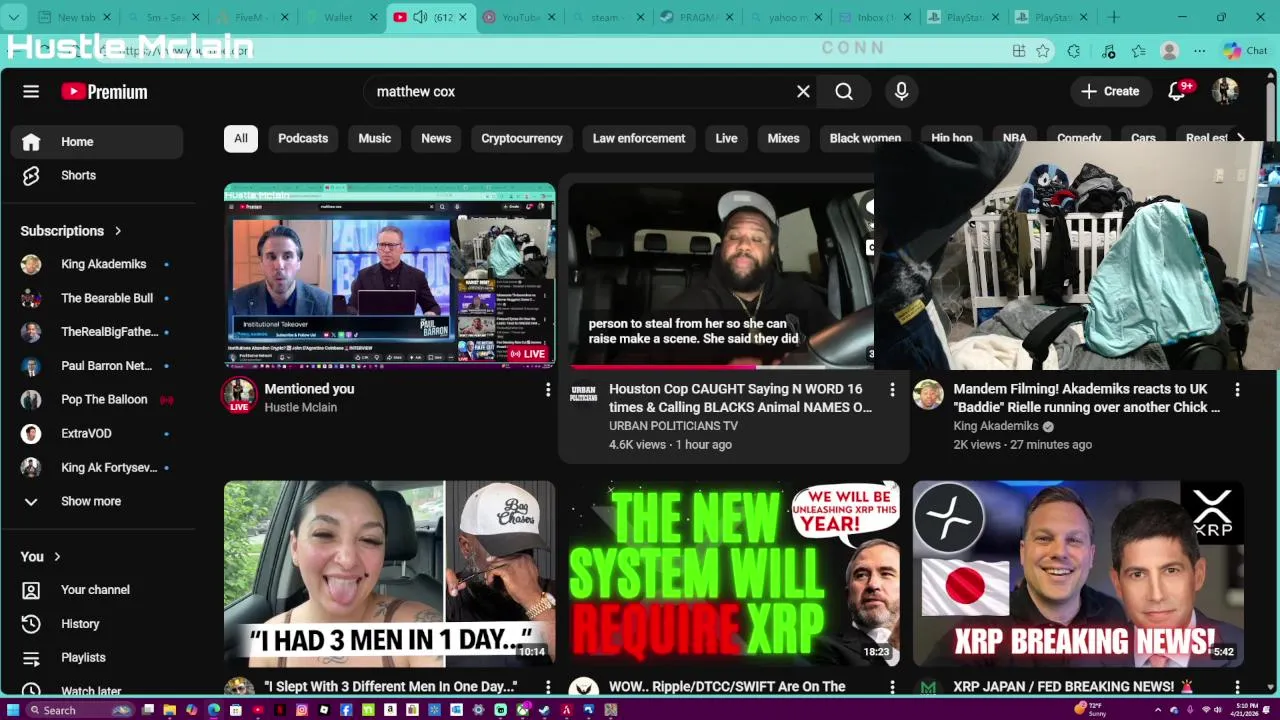Open the account avatar menu
Viewport: 1280px width, 720px height.
coord(1225,91)
